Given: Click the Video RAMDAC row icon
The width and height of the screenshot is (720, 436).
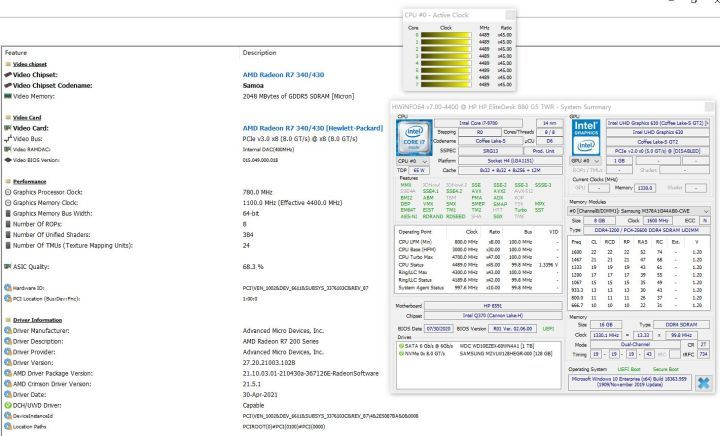Looking at the screenshot, I should pos(8,149).
